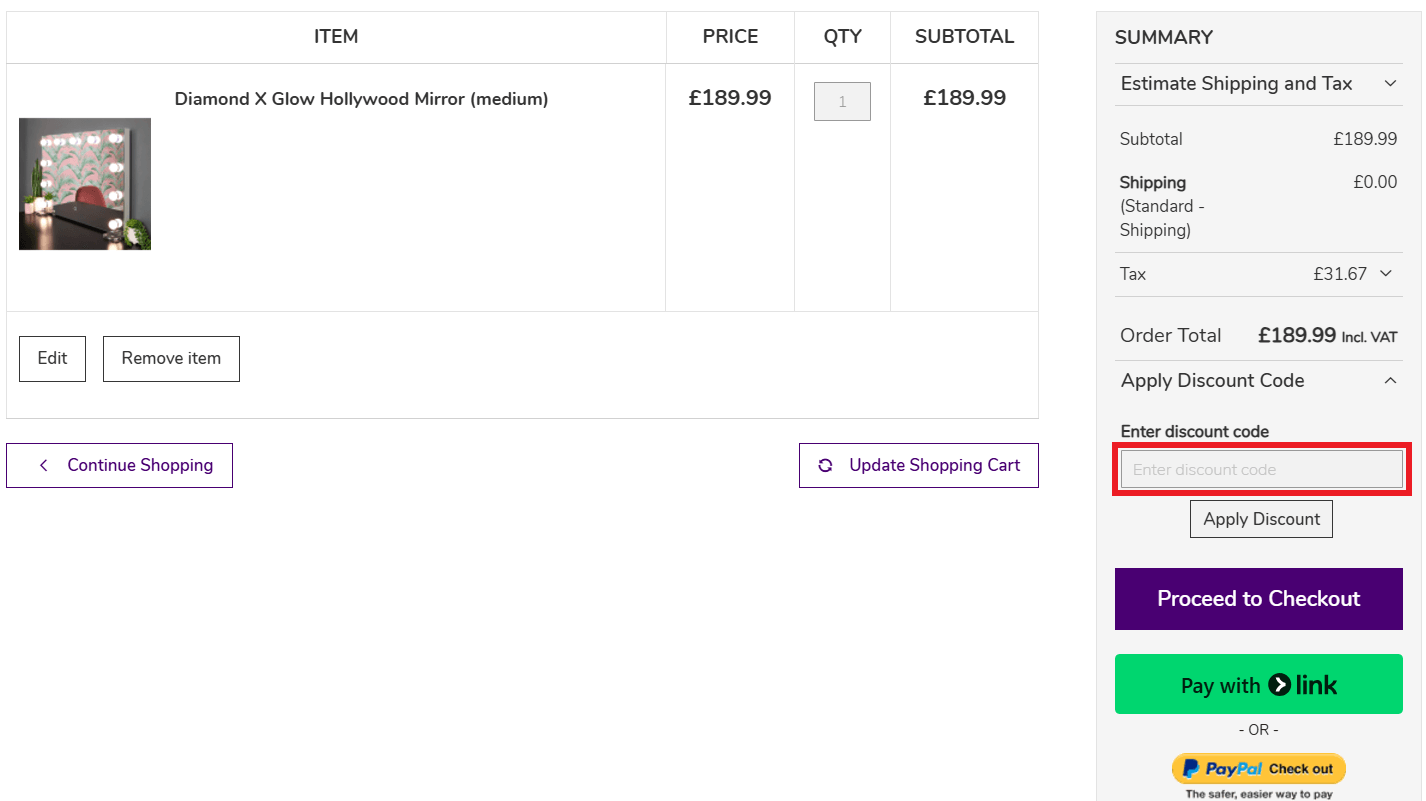Apply Discount button

(1261, 519)
